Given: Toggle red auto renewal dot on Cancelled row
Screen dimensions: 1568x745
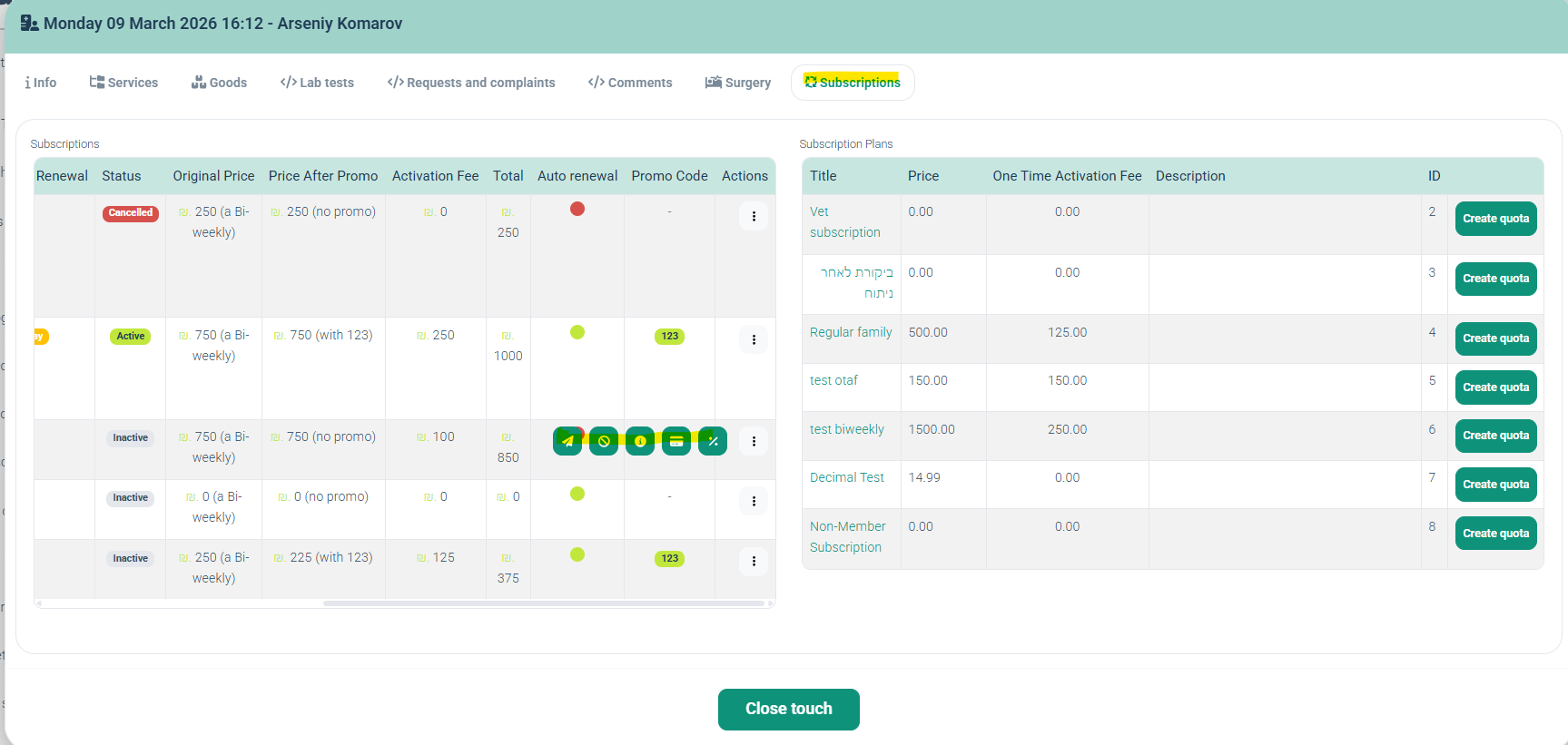Looking at the screenshot, I should pyautogui.click(x=577, y=209).
